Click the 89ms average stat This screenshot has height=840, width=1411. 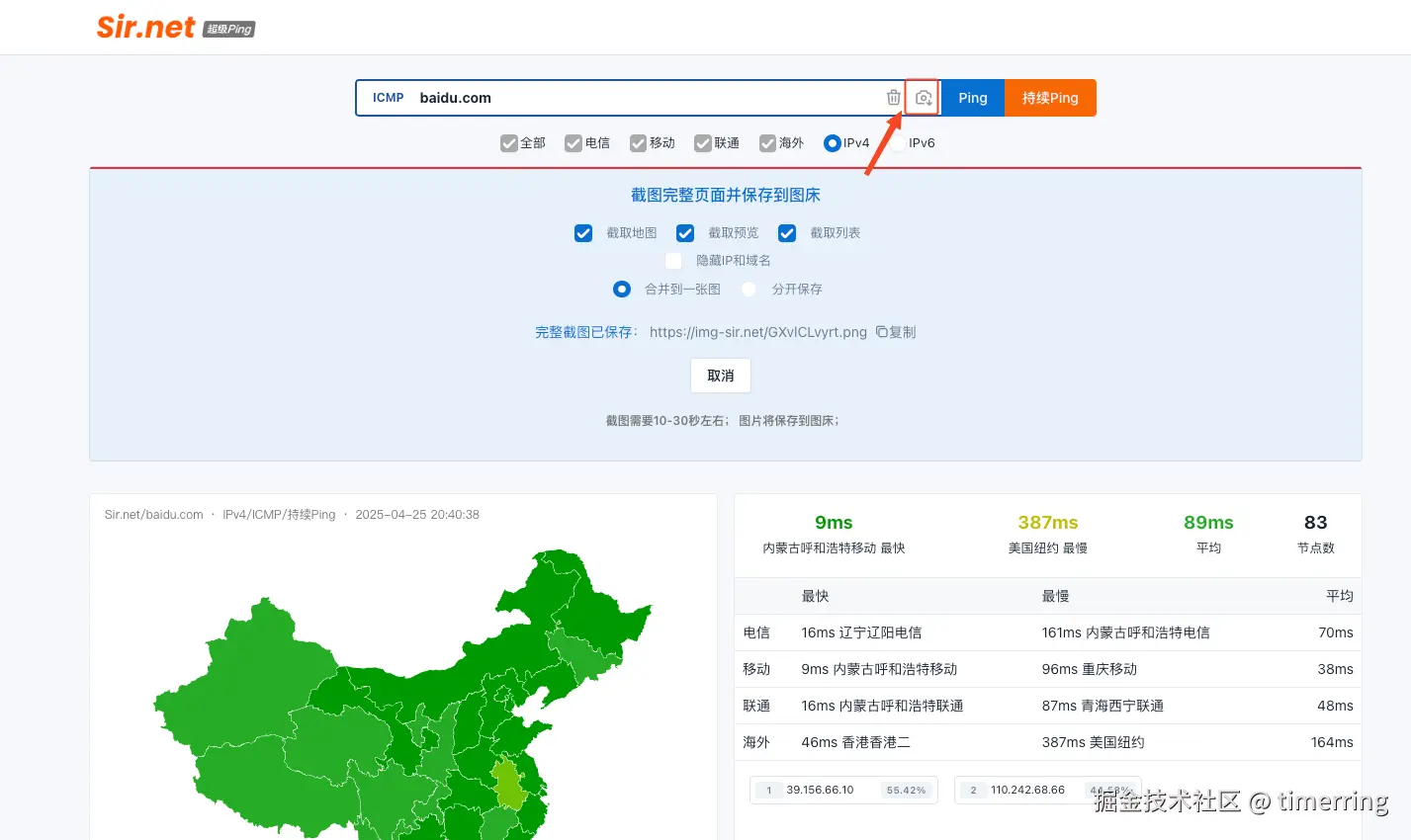click(x=1208, y=523)
